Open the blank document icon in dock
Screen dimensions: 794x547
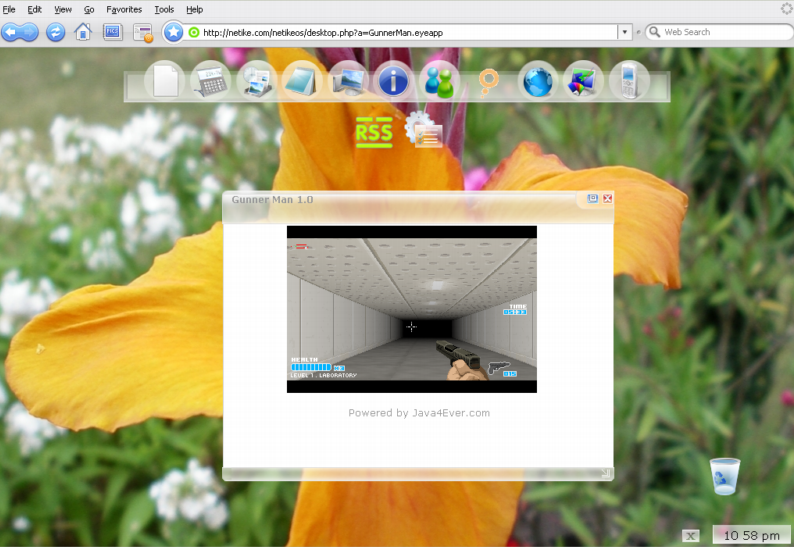click(x=165, y=81)
